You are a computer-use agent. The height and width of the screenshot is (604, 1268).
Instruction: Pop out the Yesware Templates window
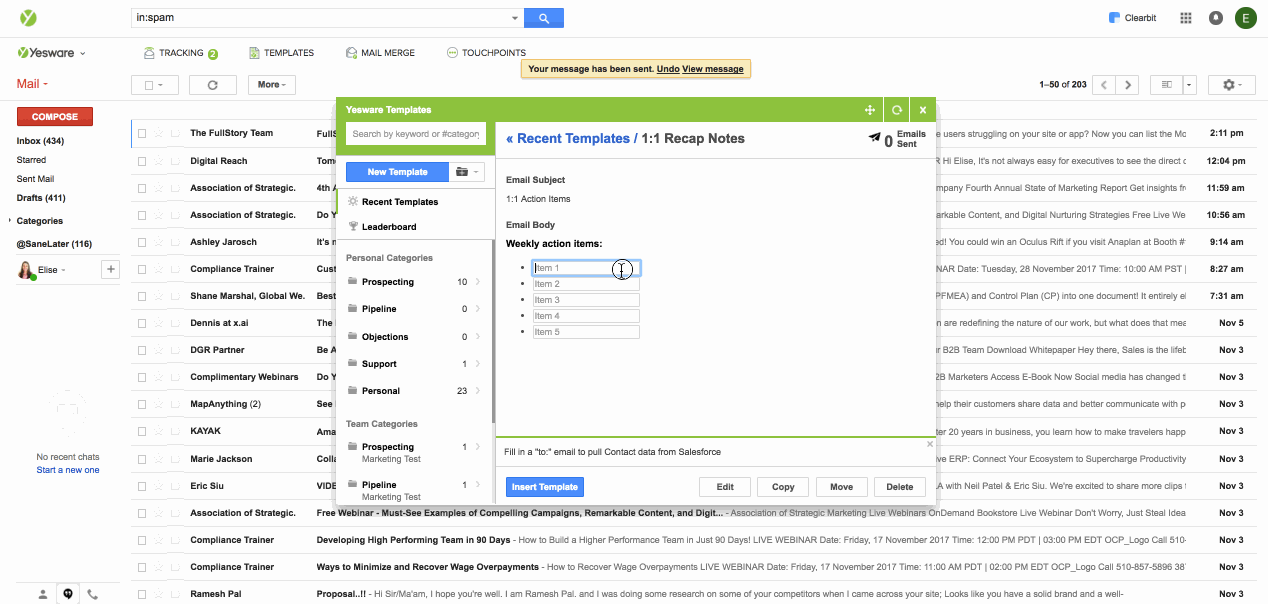pyautogui.click(x=871, y=109)
